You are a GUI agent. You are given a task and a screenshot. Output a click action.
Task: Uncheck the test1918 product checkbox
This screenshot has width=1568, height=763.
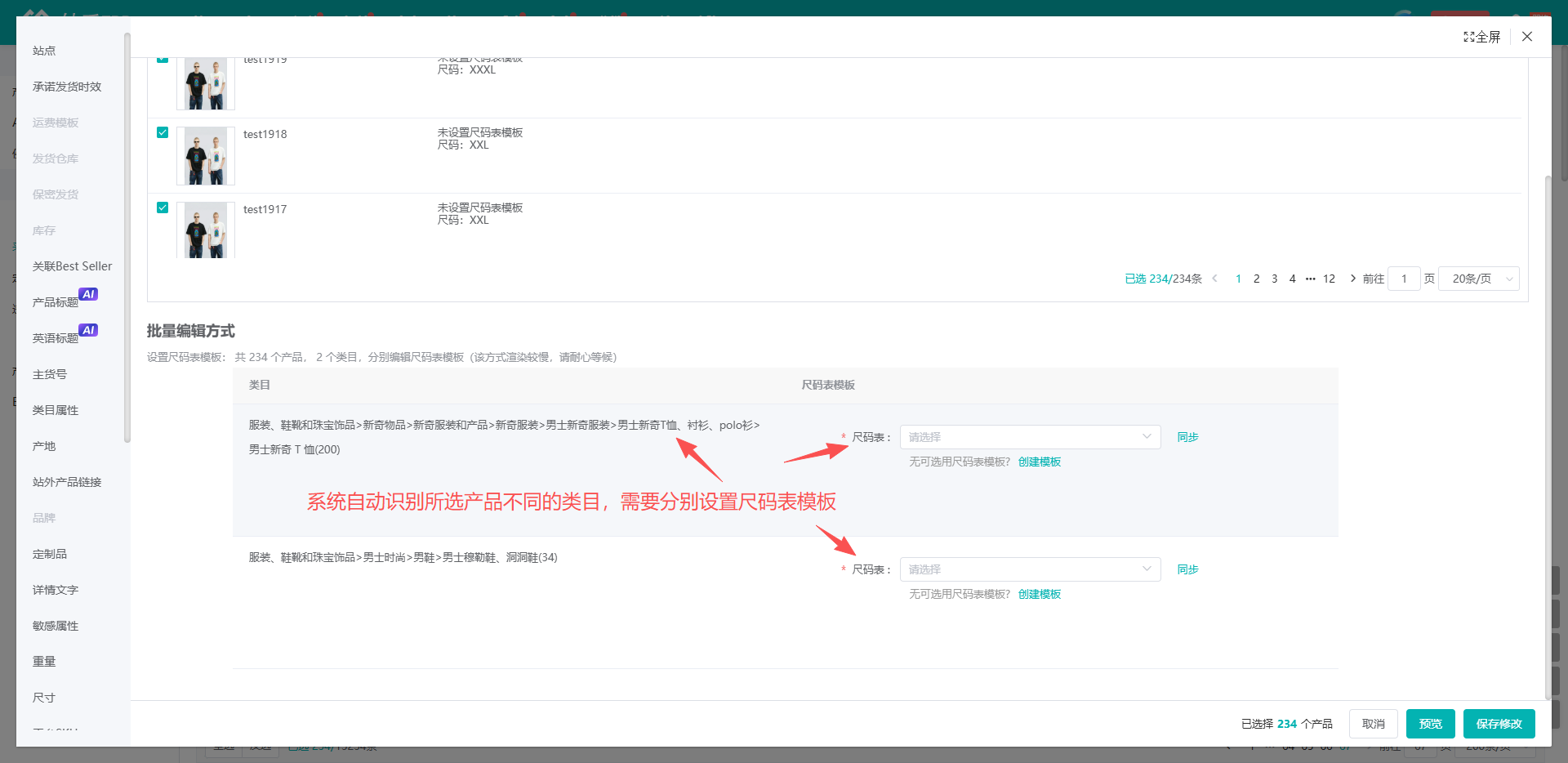163,132
